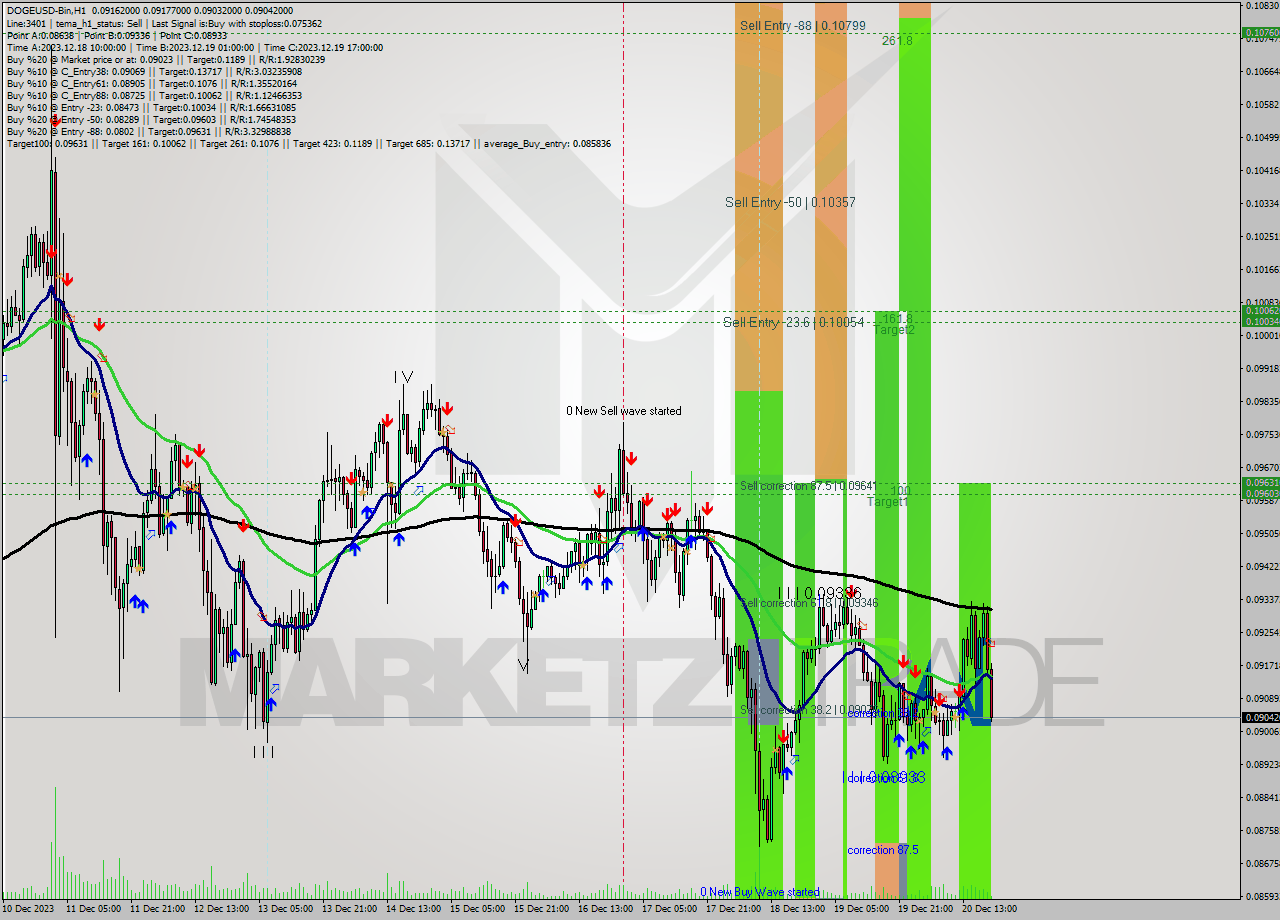Click the 0.10416 price axis label
This screenshot has width=1280, height=920.
pyautogui.click(x=1262, y=170)
